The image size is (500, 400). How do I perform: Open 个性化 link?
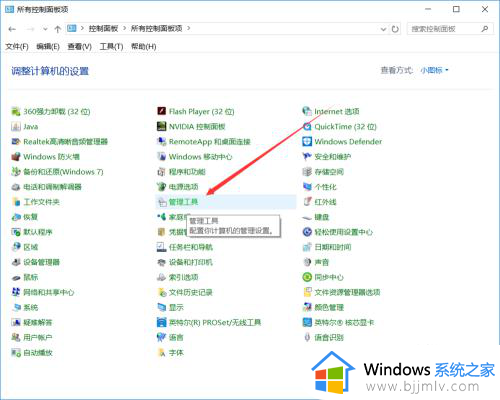[325, 187]
